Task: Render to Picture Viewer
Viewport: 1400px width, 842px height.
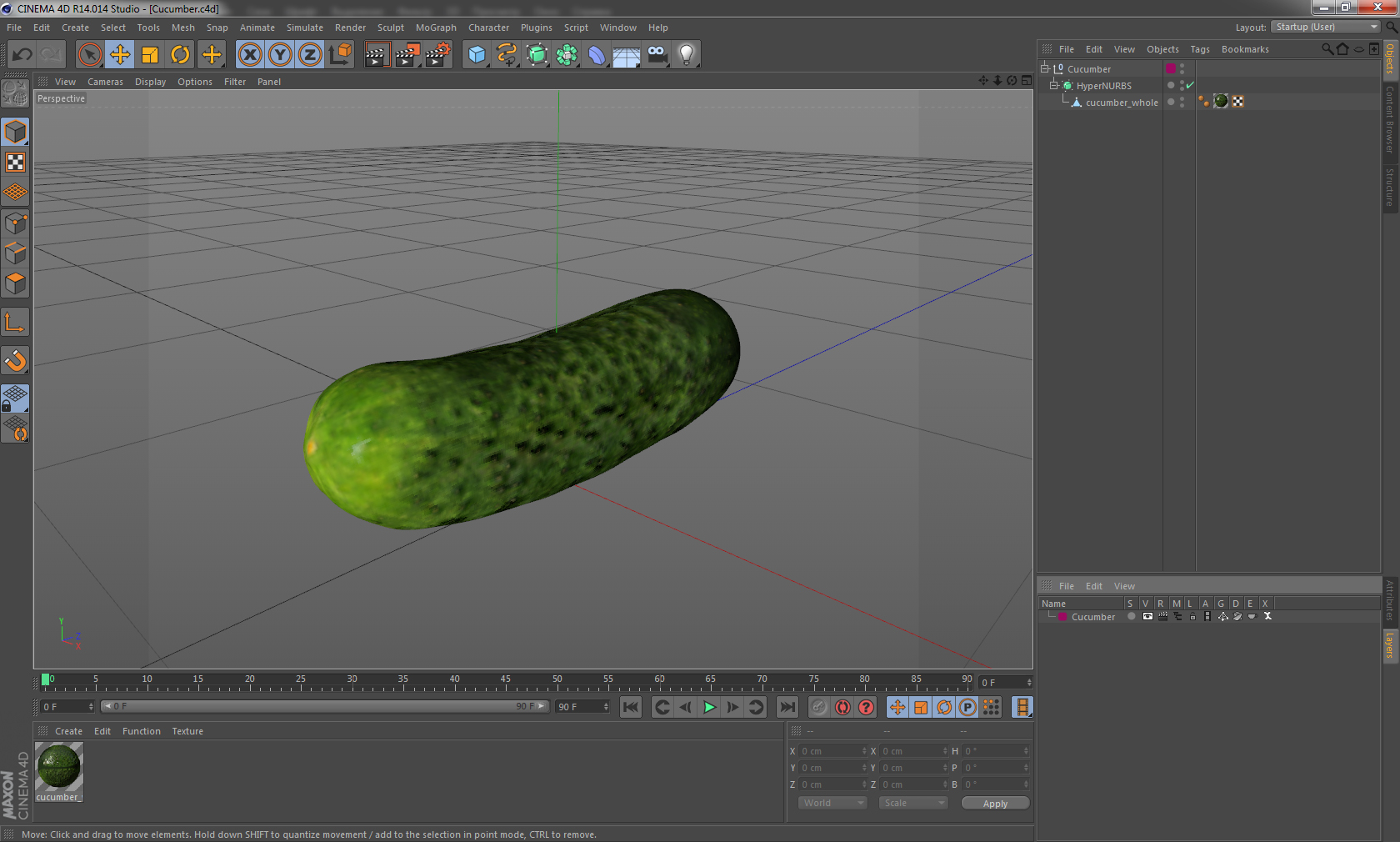Action: click(x=407, y=55)
